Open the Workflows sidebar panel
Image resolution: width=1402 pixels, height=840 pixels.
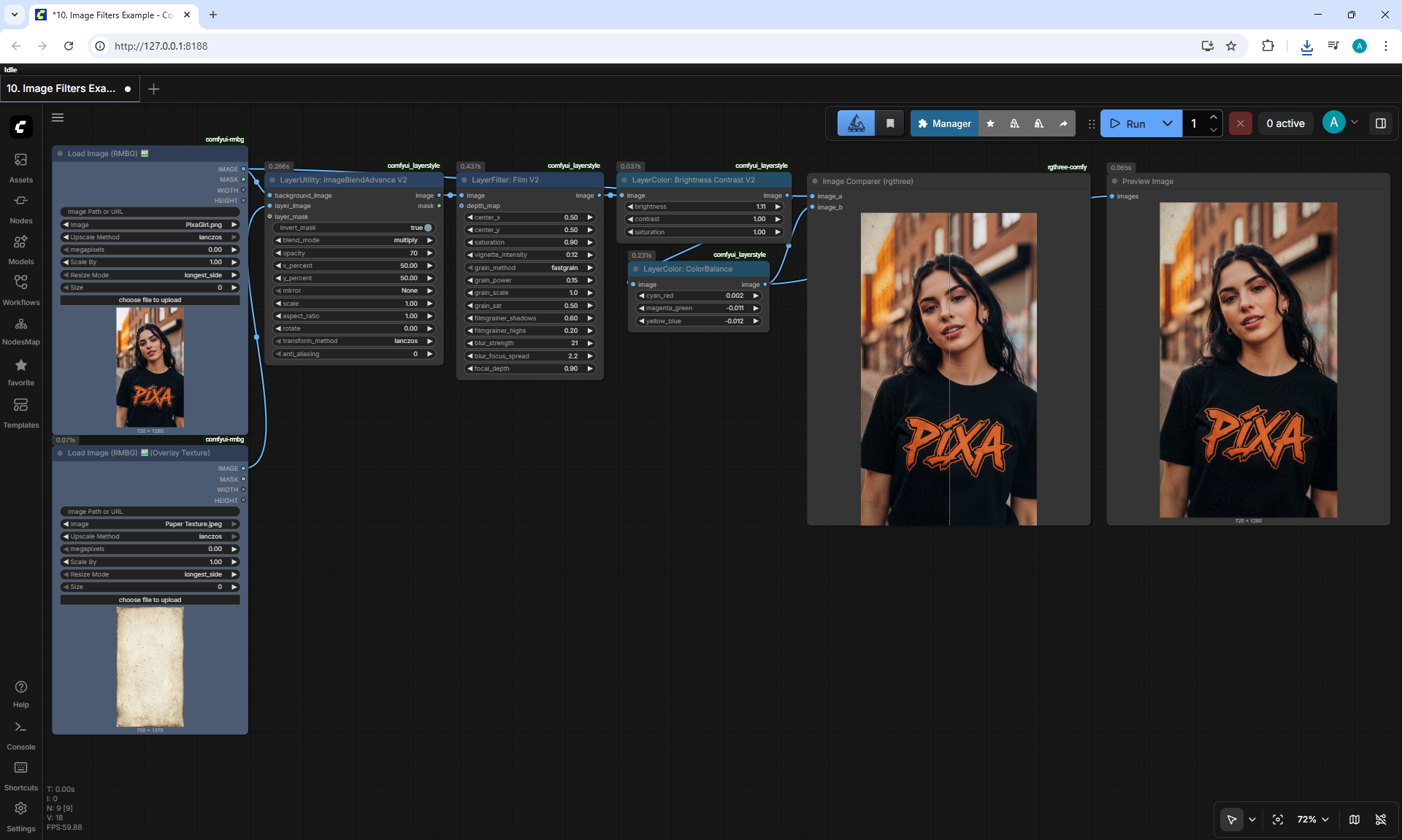21,290
